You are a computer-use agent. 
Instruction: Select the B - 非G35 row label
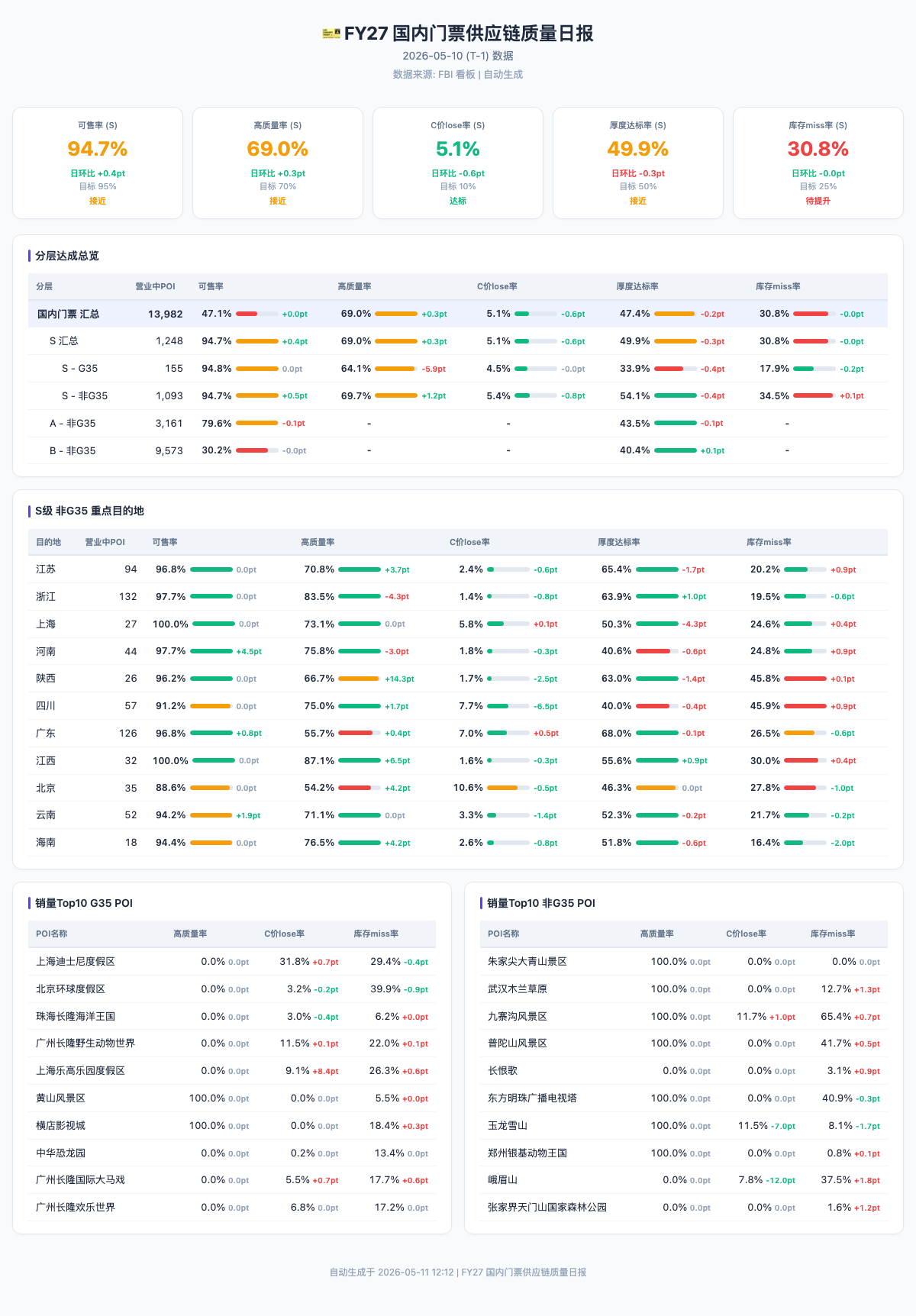73,450
